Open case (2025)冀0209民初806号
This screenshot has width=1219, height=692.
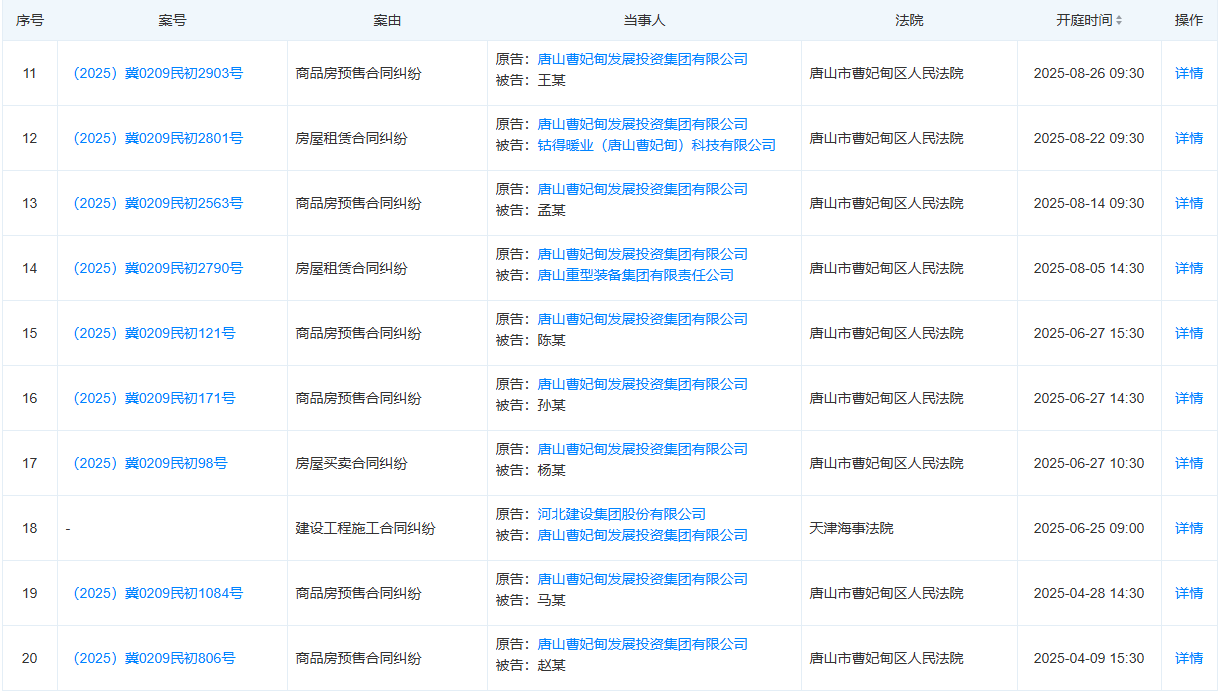pos(154,658)
